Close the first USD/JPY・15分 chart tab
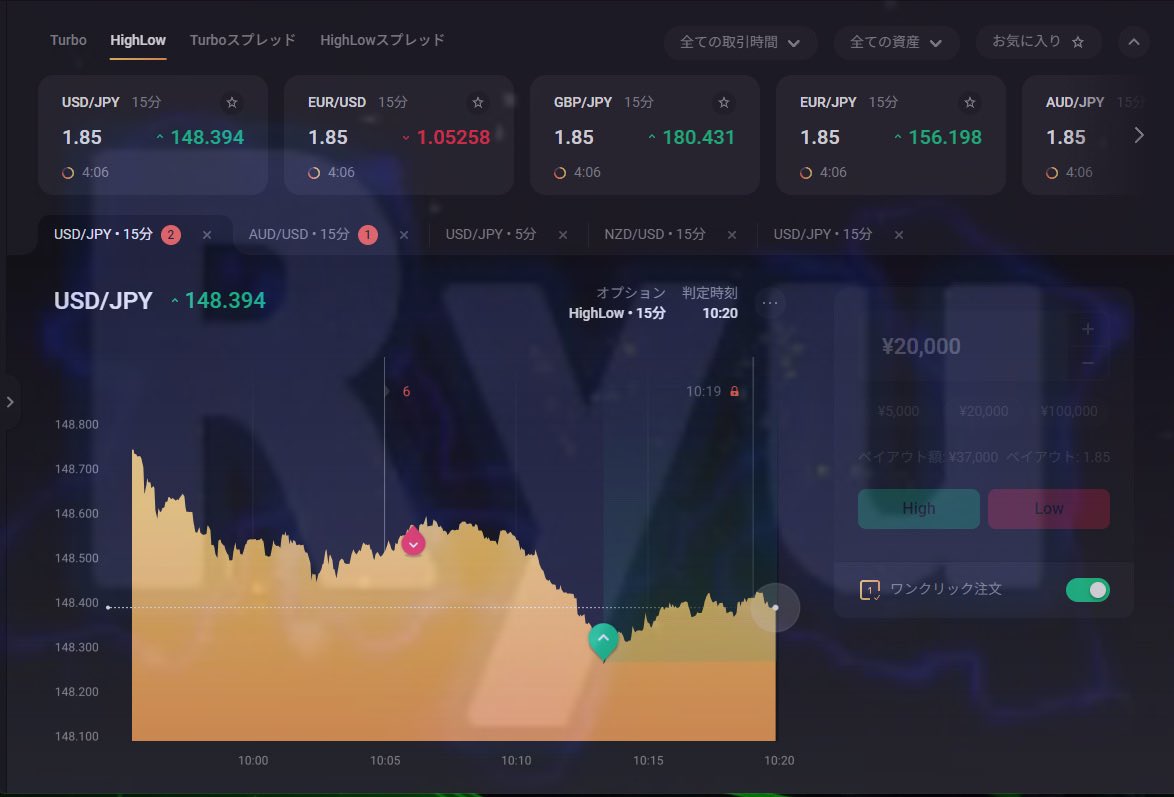Viewport: 1174px width, 797px height. click(x=207, y=235)
